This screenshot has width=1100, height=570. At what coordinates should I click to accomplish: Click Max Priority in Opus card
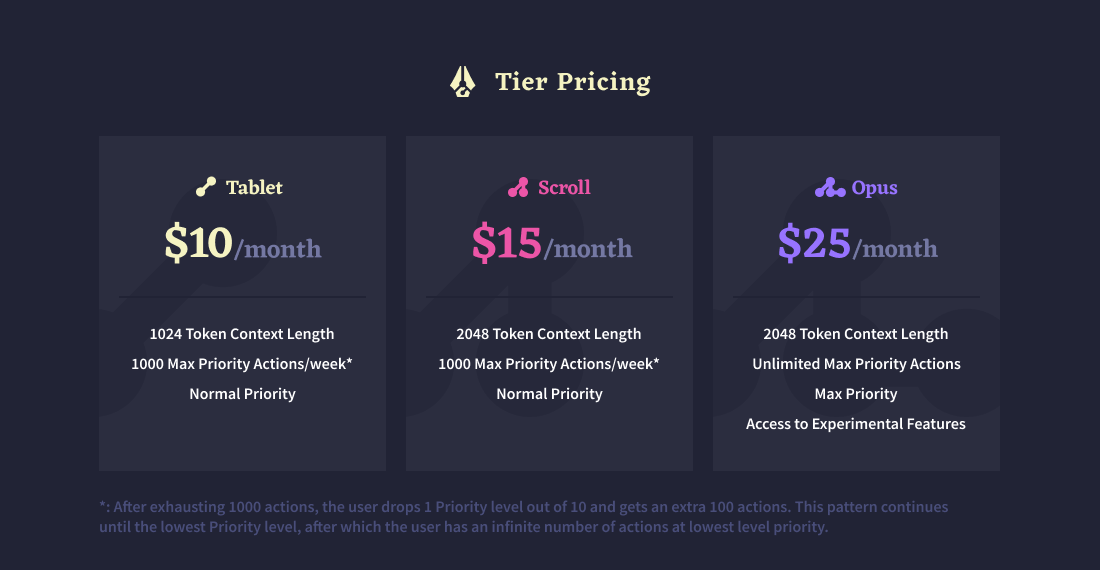(x=856, y=394)
